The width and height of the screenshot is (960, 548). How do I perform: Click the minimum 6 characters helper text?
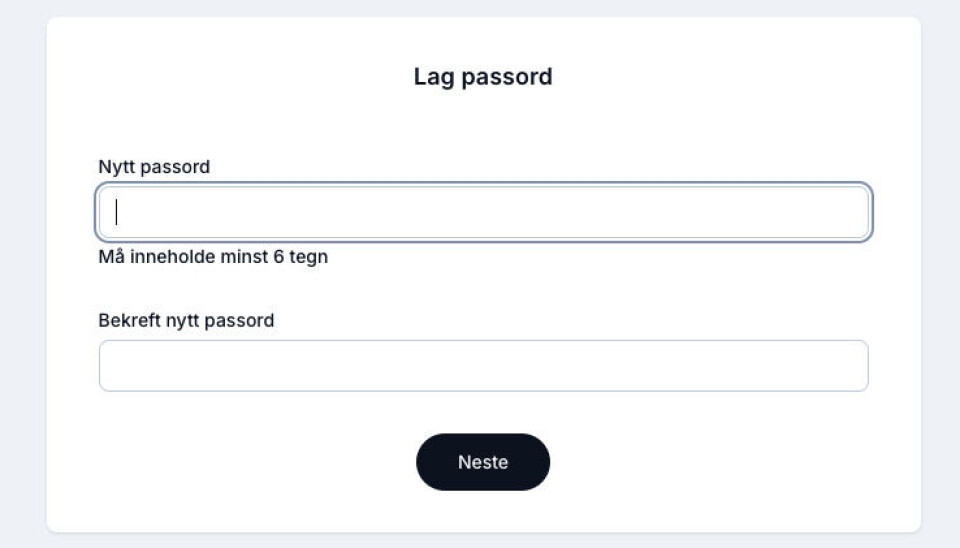213,257
